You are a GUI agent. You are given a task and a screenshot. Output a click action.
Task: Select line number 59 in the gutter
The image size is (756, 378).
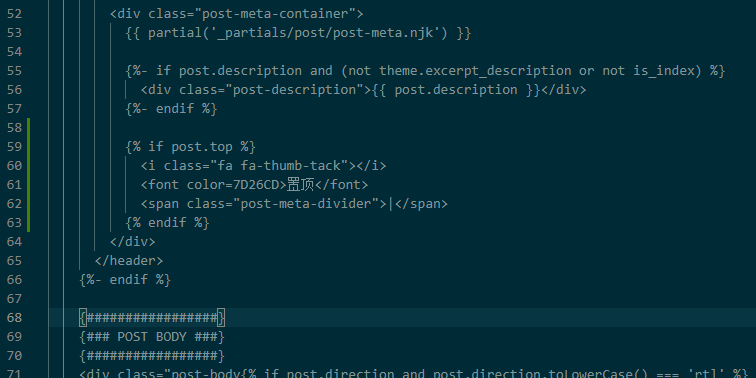coord(14,147)
